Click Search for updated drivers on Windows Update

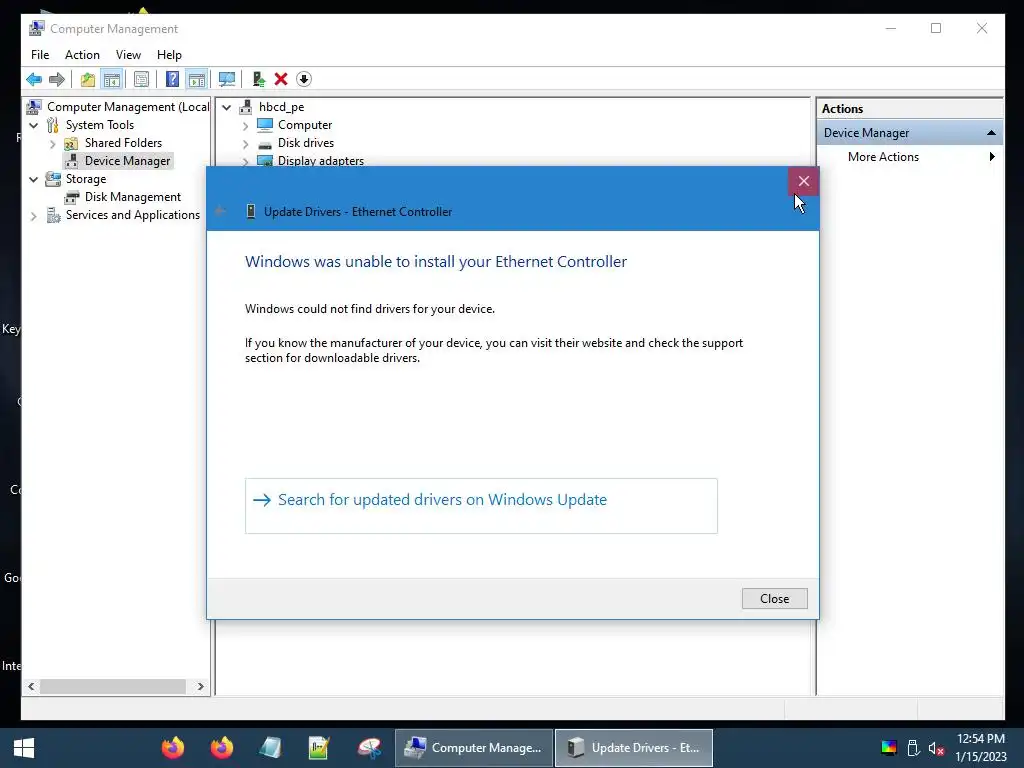[x=481, y=506]
